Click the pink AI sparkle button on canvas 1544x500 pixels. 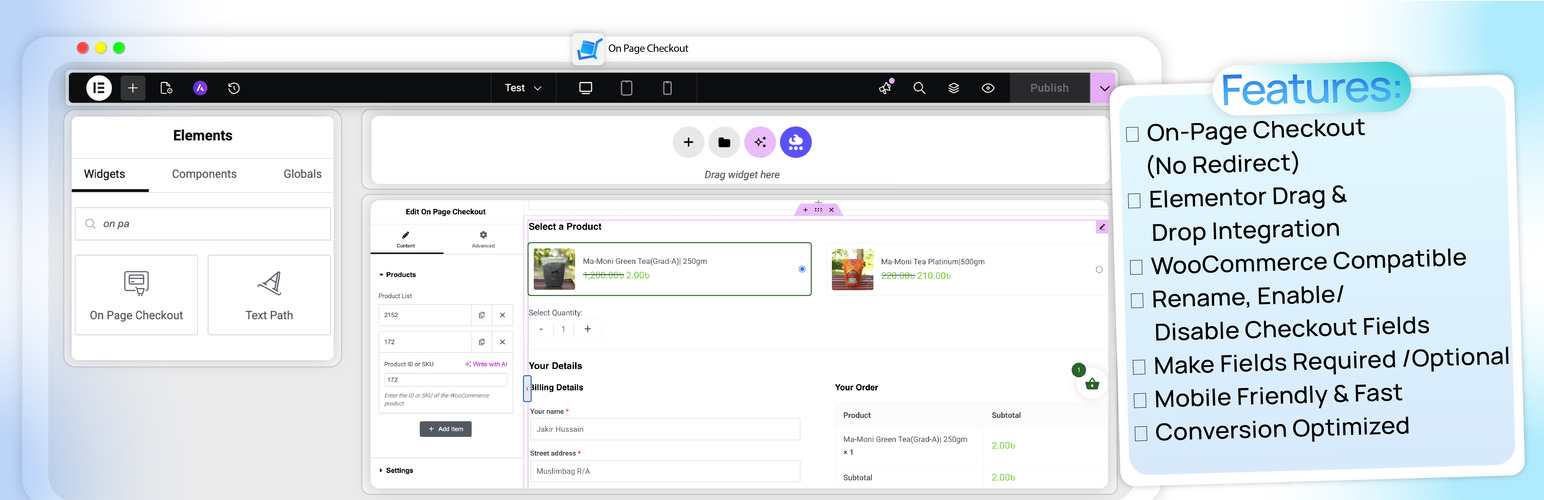point(760,142)
